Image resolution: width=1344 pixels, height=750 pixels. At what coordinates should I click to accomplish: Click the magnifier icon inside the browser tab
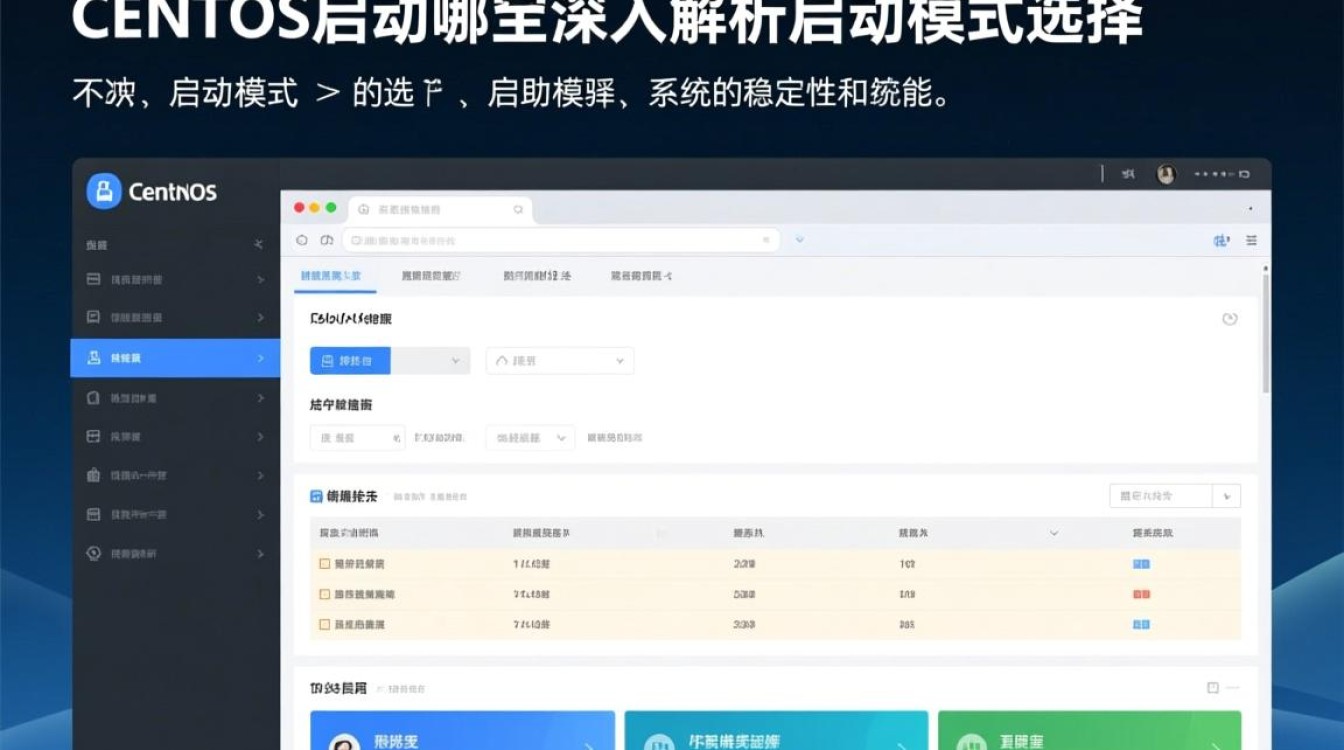[x=518, y=210]
